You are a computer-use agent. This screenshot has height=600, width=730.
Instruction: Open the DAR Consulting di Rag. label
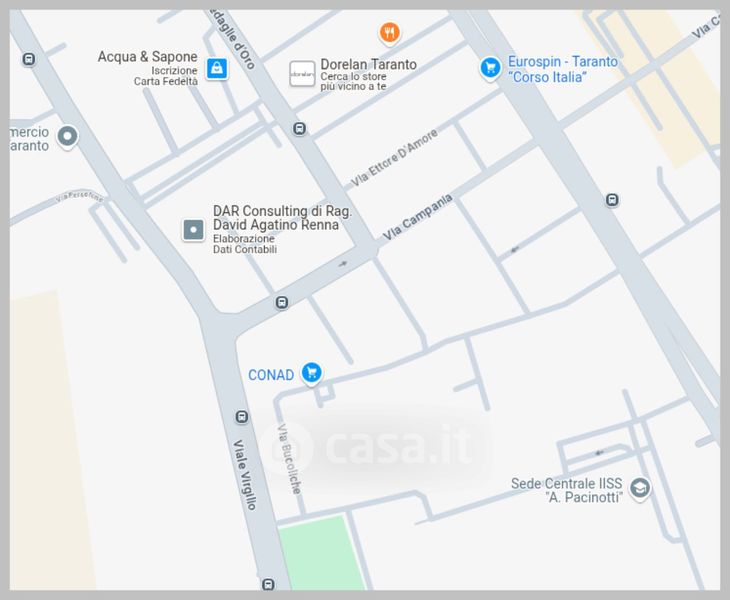tap(282, 211)
